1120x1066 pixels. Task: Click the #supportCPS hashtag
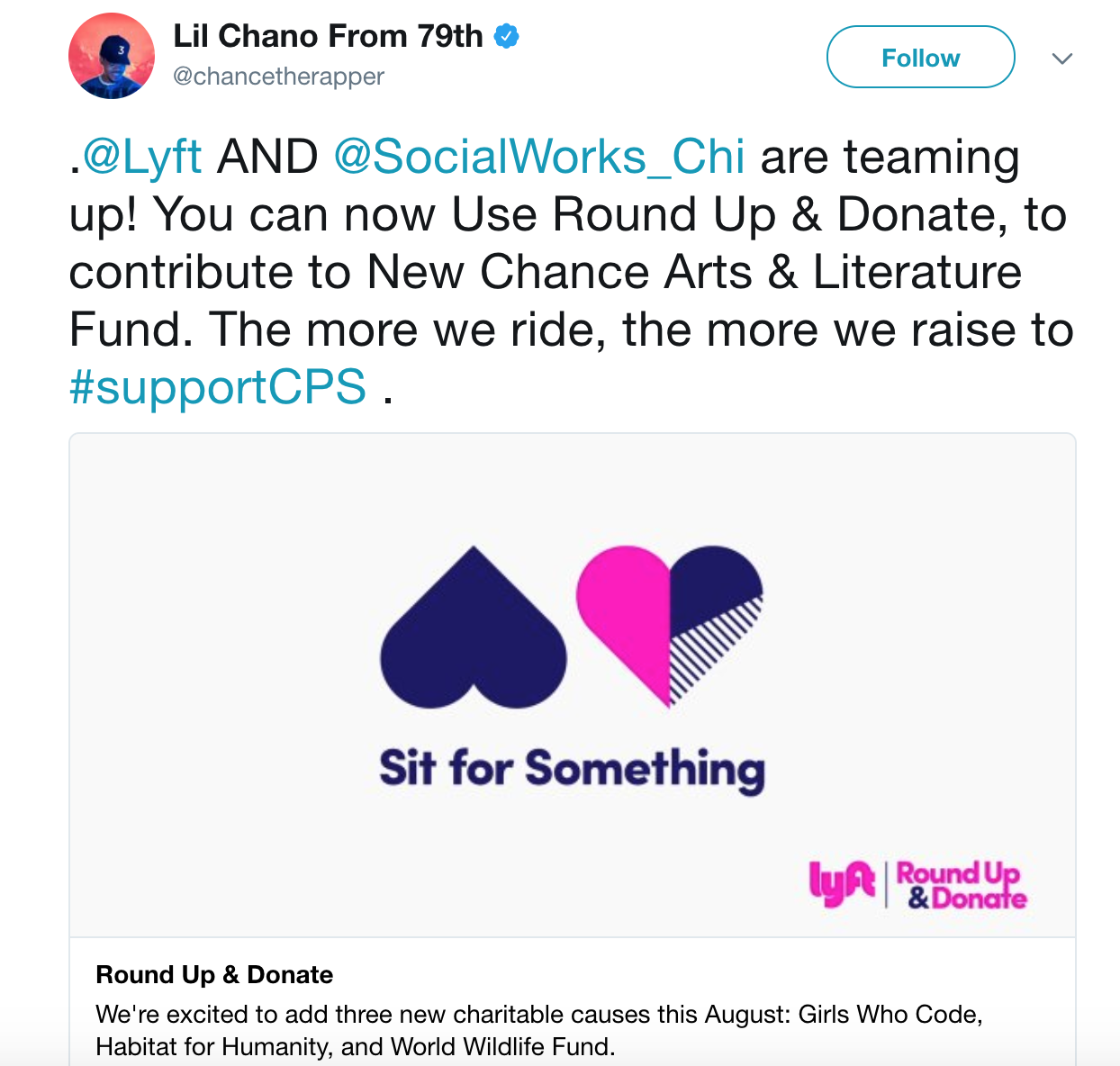coord(218,387)
